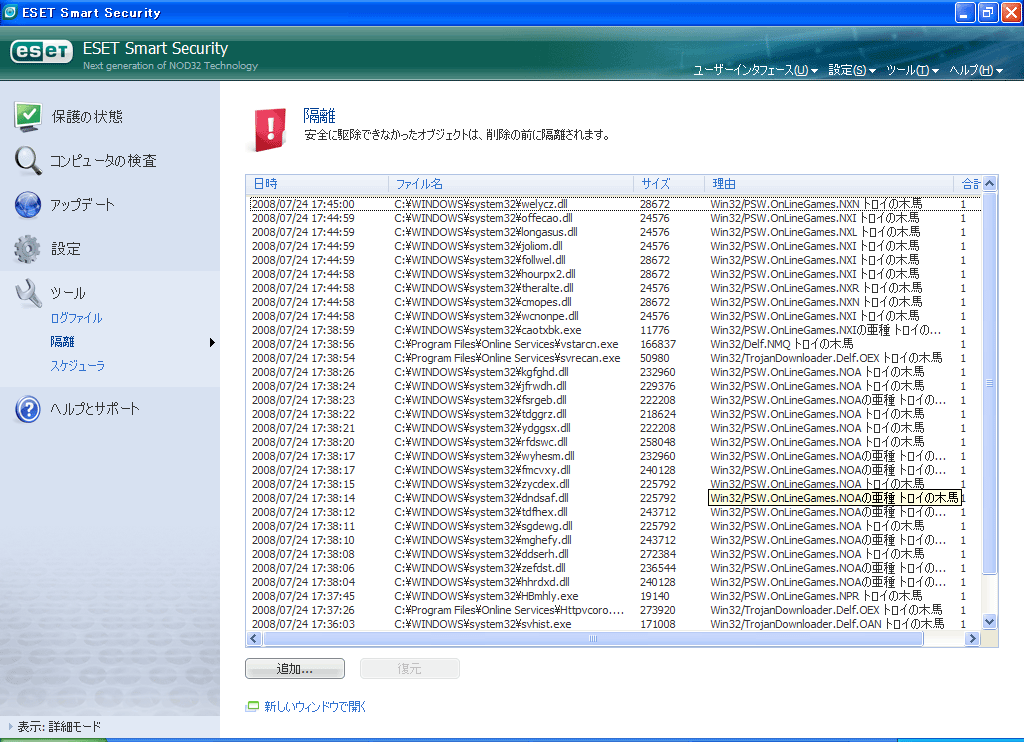
Task: Click the 追加... button
Action: 295,668
